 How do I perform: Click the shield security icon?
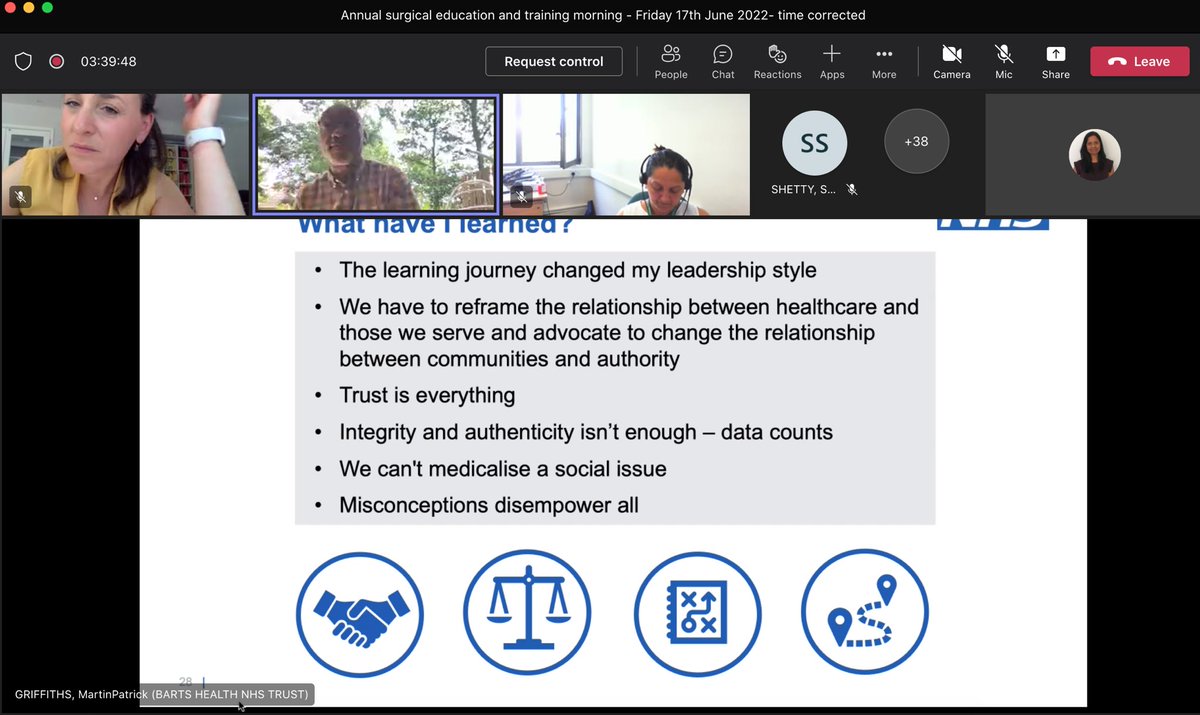(23, 61)
